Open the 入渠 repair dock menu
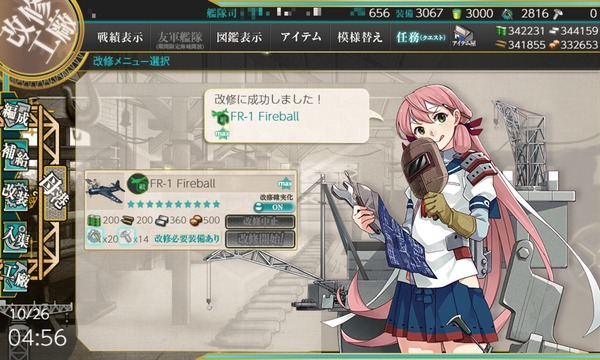The height and width of the screenshot is (360, 600). [15, 237]
